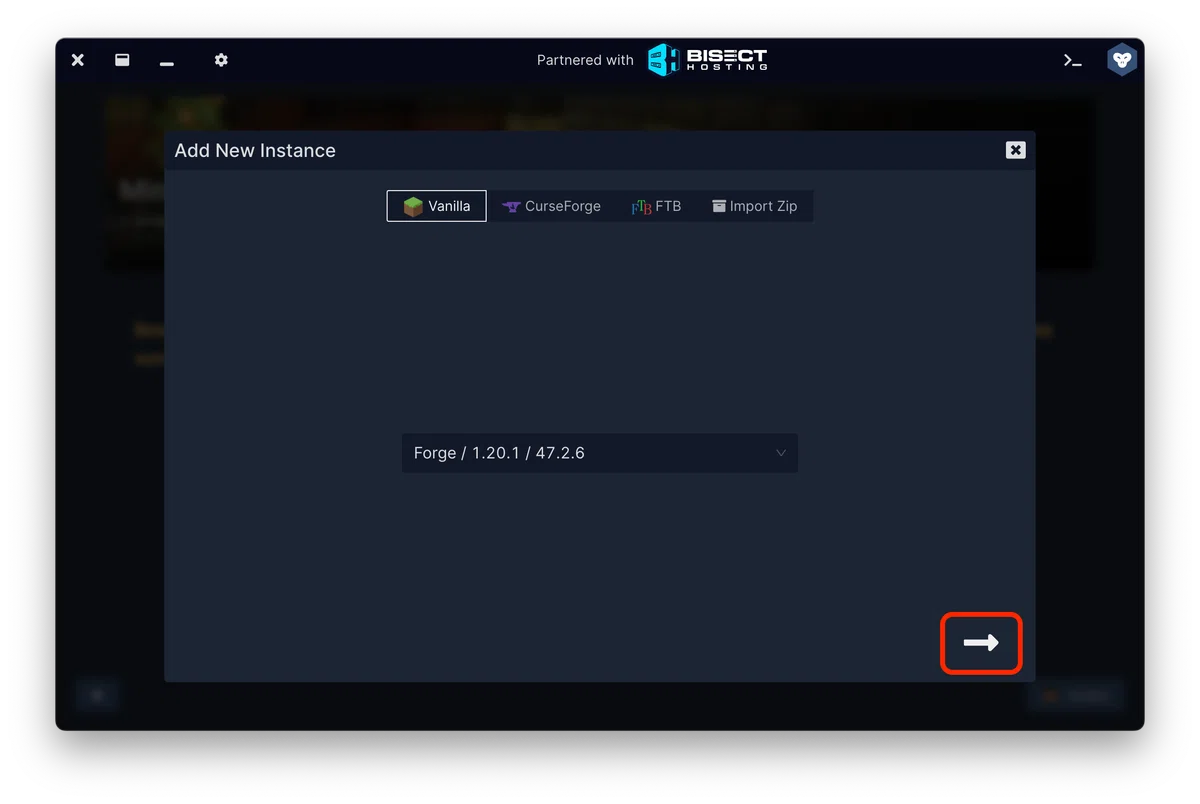Screen dimensions: 1200x804
Task: Open the settings gear in the top bar
Action: (x=221, y=60)
